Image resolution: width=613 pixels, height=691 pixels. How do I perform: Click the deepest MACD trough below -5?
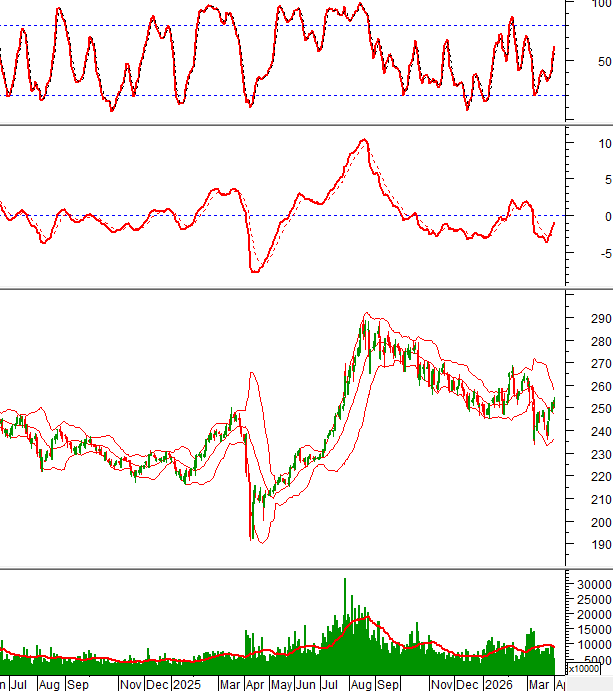[255, 270]
